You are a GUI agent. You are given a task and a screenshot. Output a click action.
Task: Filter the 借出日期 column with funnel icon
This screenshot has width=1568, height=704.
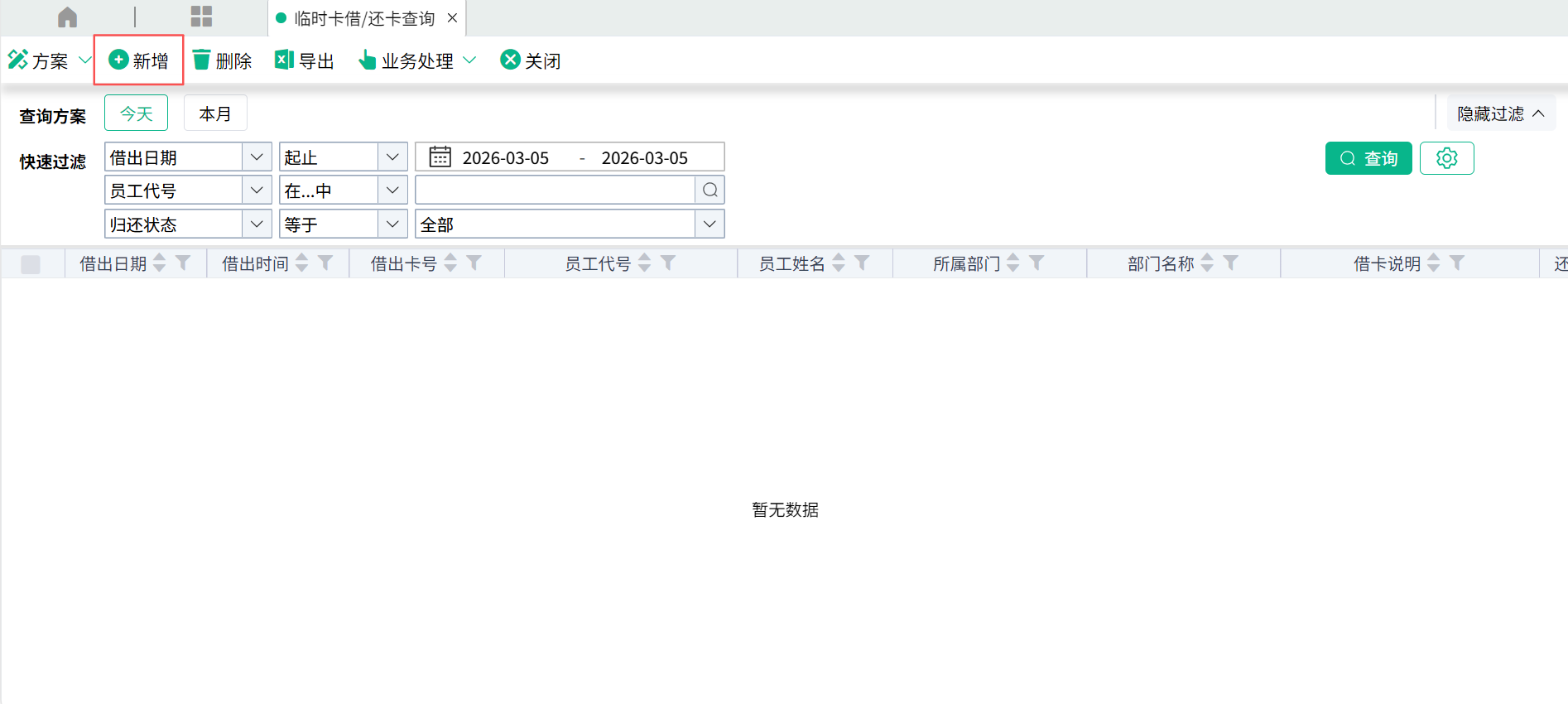pos(184,263)
